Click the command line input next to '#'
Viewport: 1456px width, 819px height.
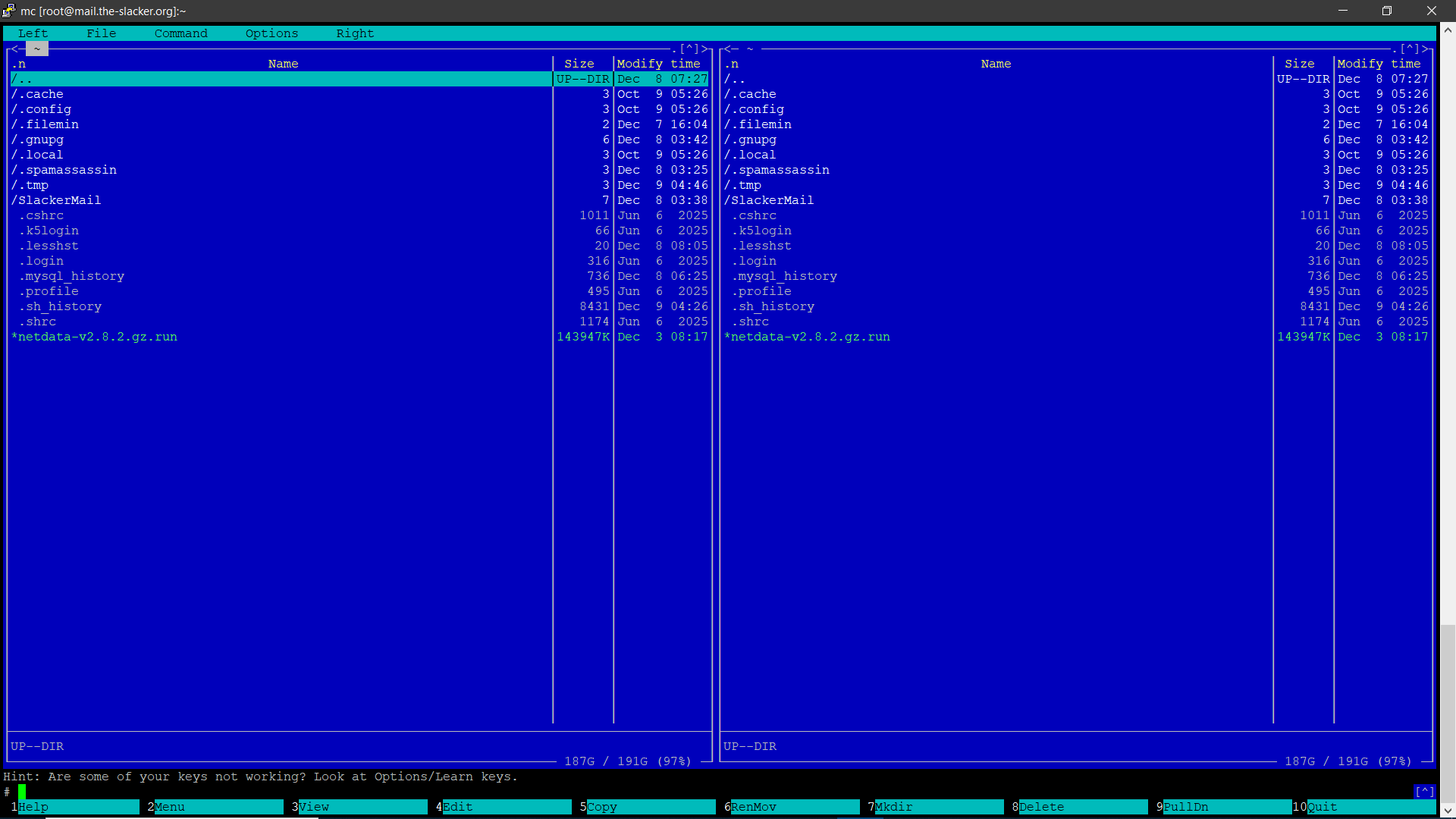(76, 792)
